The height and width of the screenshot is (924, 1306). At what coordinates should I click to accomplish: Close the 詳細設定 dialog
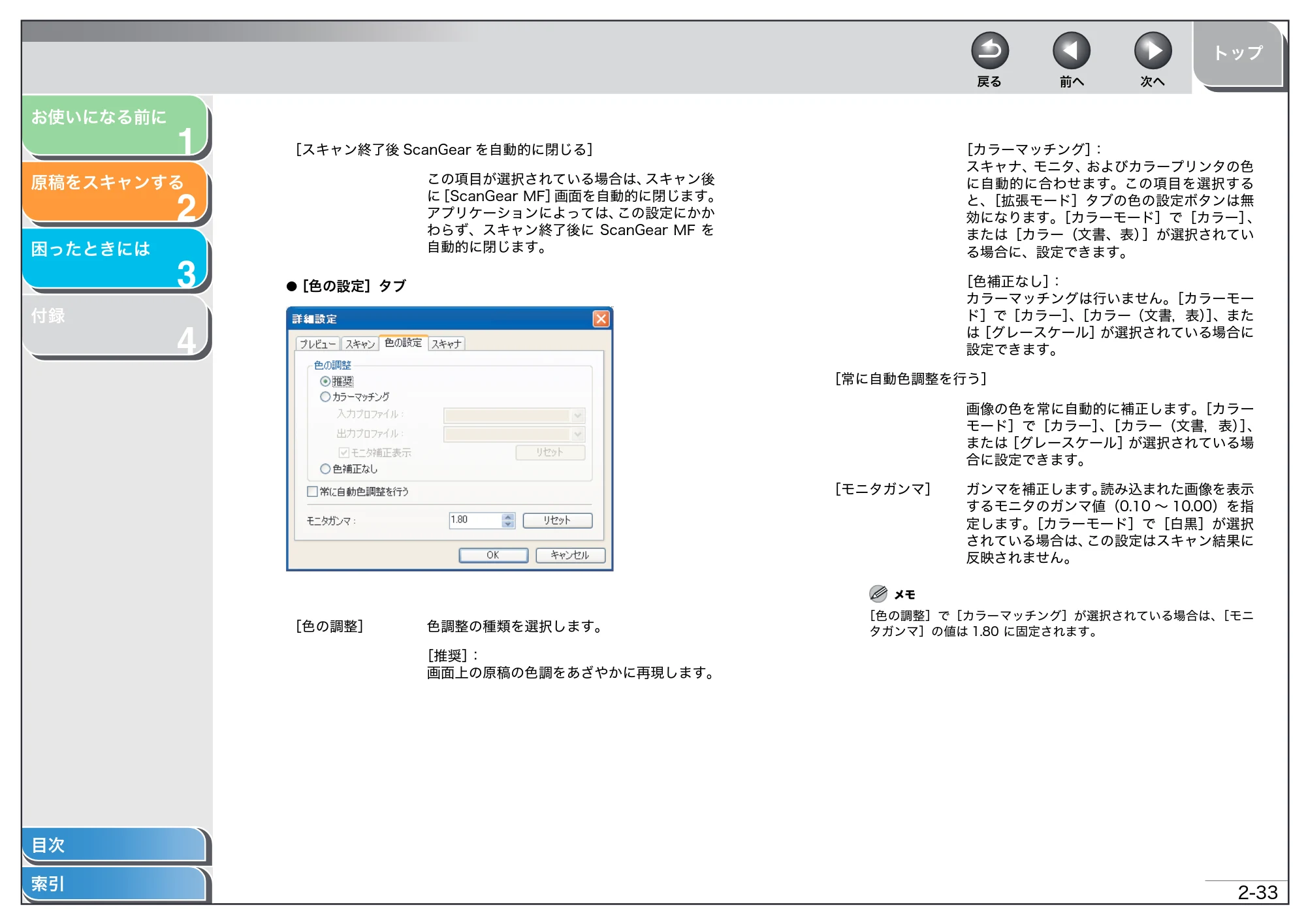pos(601,319)
